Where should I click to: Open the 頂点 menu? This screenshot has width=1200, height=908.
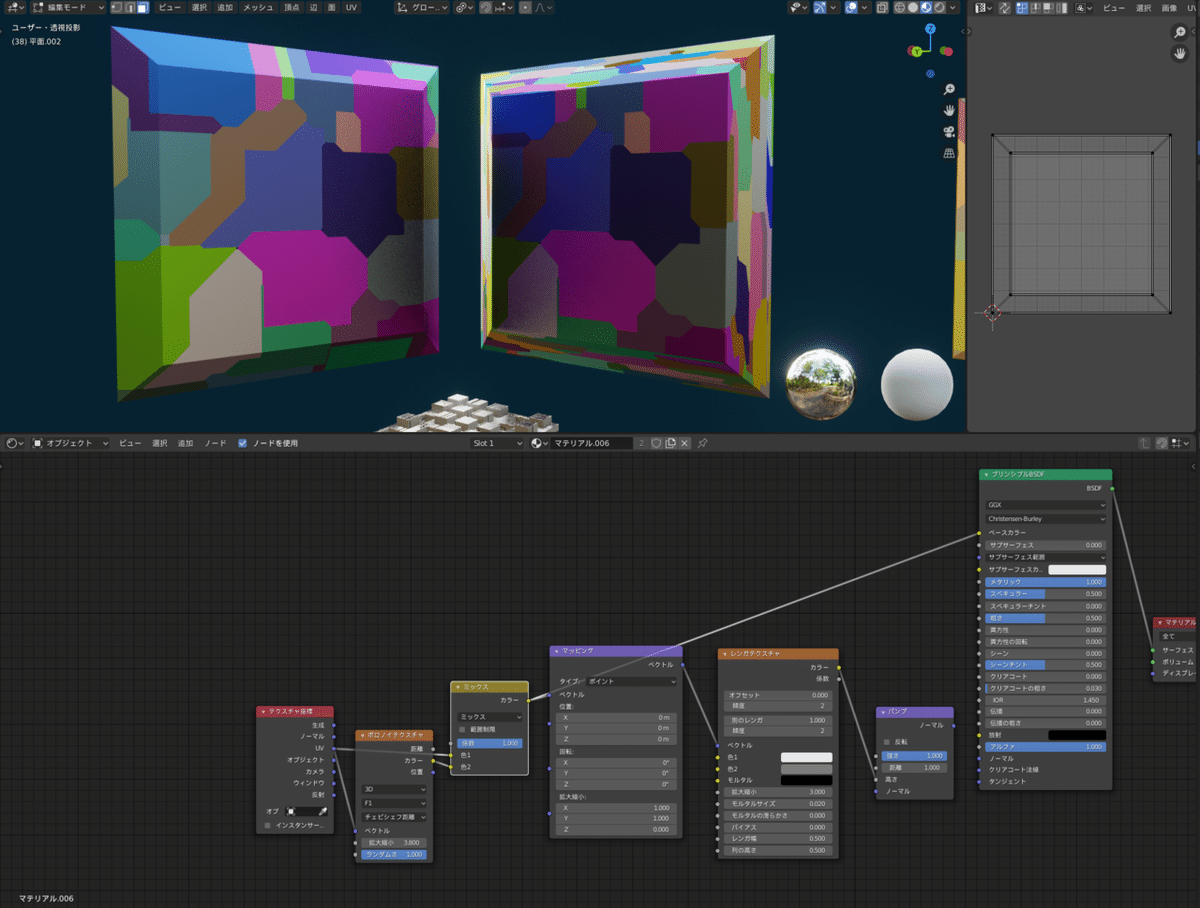(292, 7)
